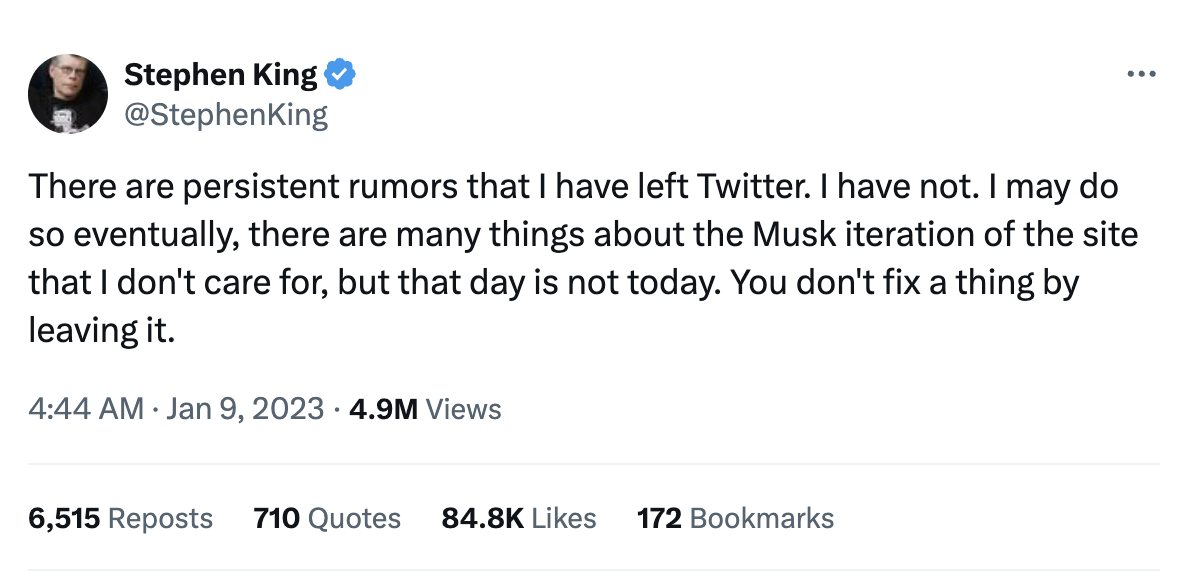1178x572 pixels.
Task: Click the "6,515" repost number
Action: coord(64,518)
